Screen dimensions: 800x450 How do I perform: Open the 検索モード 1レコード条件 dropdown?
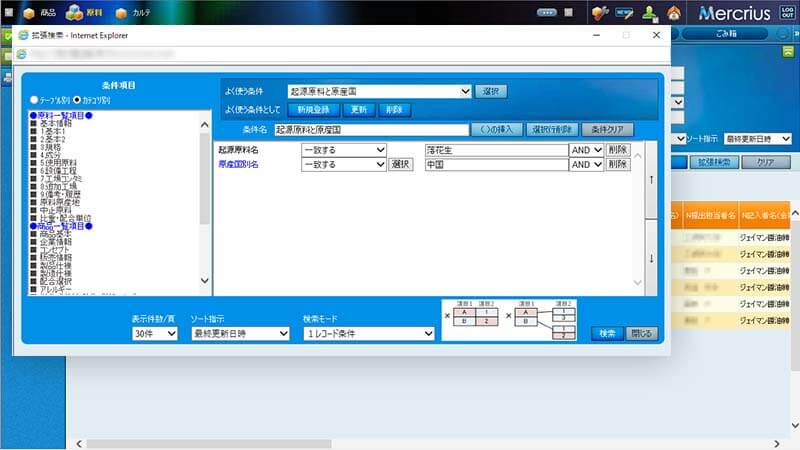[369, 334]
